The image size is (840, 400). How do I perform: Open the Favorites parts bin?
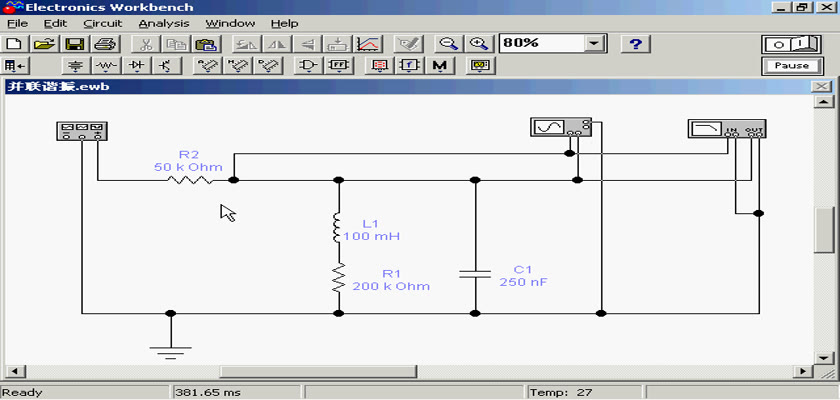pos(16,66)
